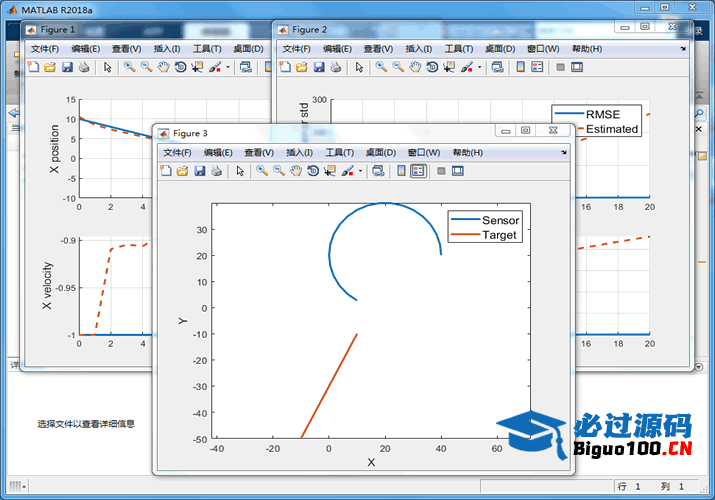Click Insert Legend icon in Figure 2

click(537, 67)
